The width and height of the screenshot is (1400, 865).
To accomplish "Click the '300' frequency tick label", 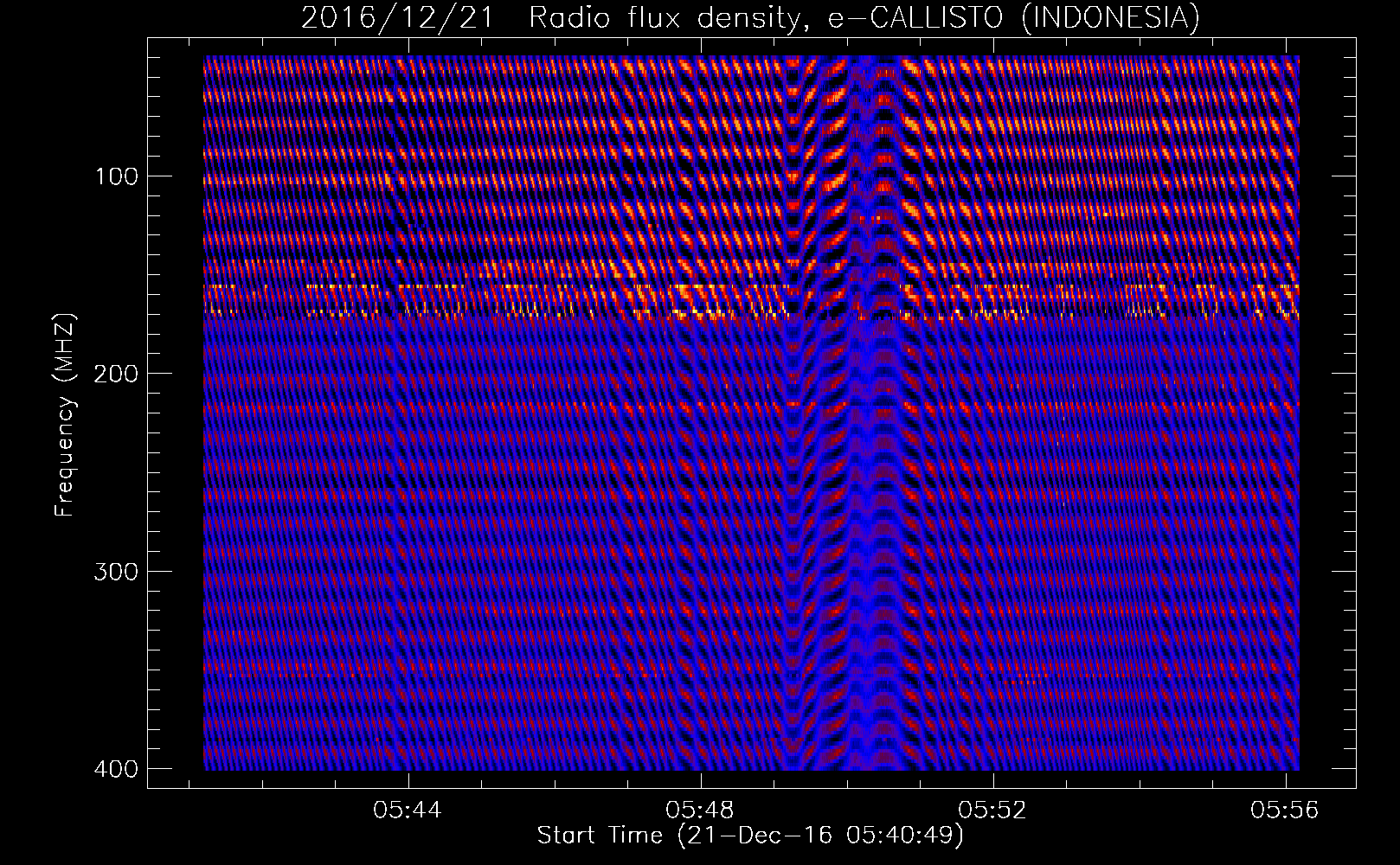I will [115, 572].
